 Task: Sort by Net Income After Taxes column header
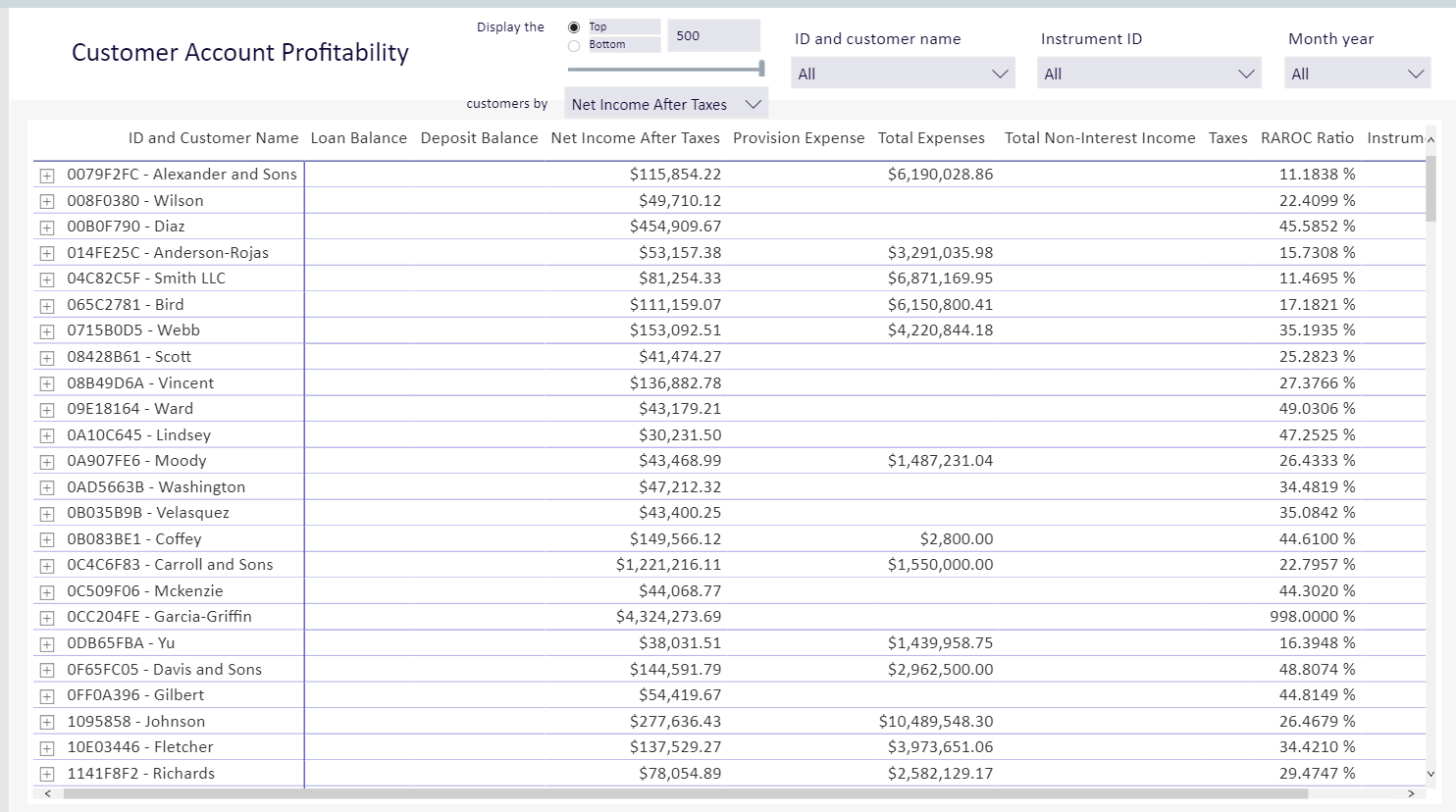[x=635, y=138]
